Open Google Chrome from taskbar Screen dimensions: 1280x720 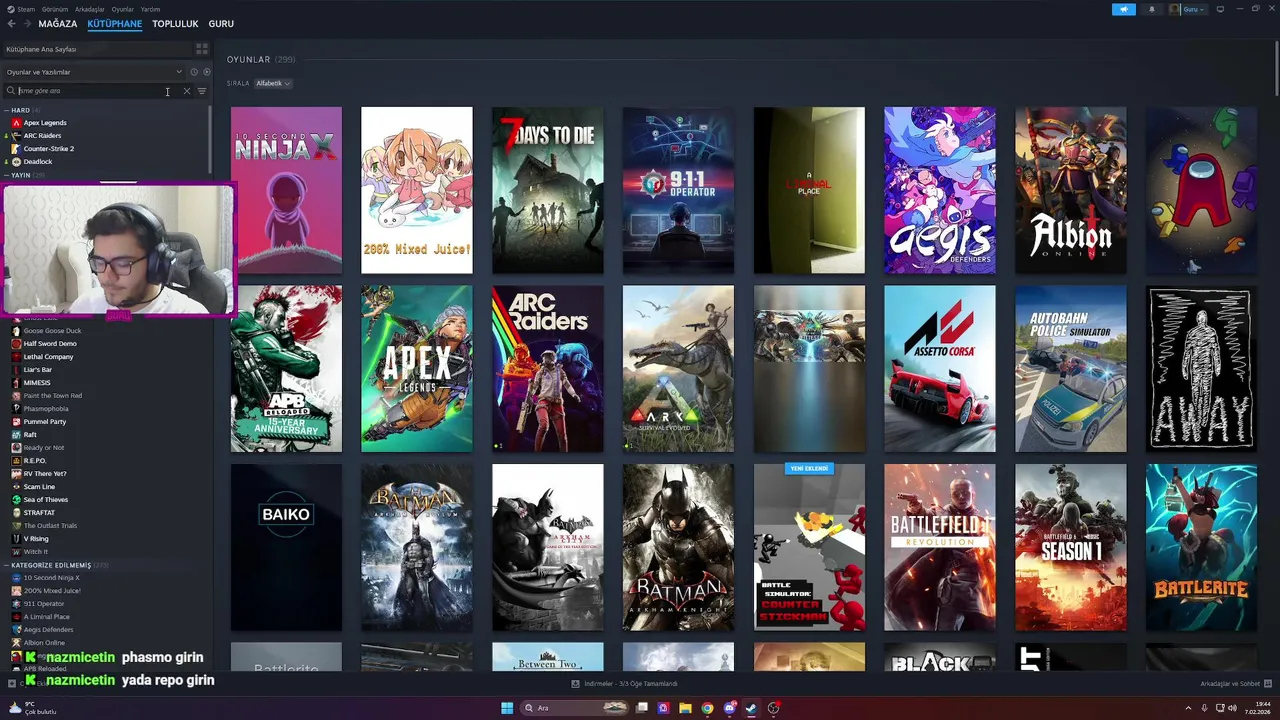[x=707, y=708]
